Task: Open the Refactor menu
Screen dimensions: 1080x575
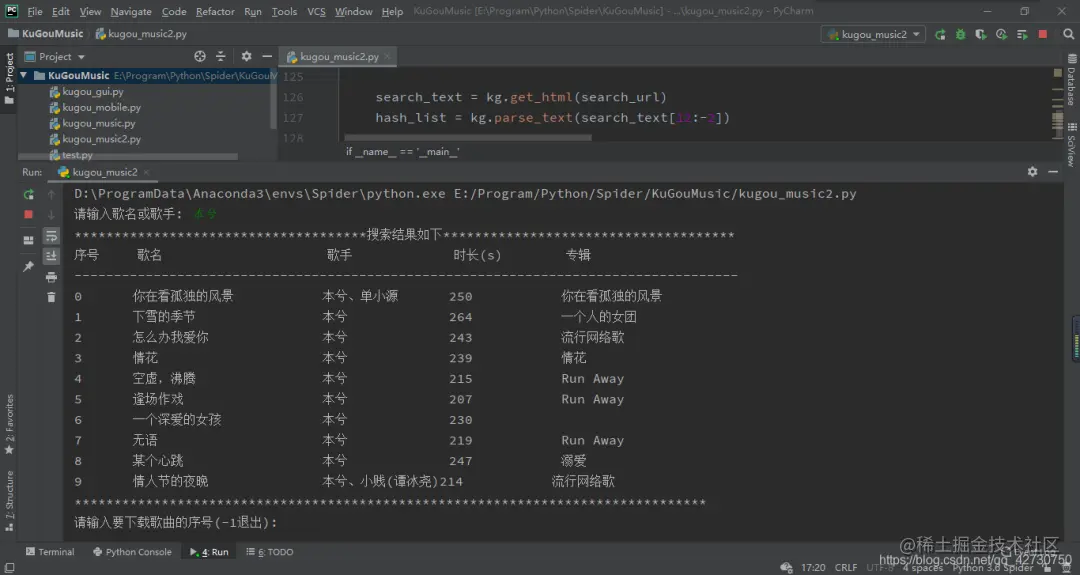Action: tap(215, 12)
